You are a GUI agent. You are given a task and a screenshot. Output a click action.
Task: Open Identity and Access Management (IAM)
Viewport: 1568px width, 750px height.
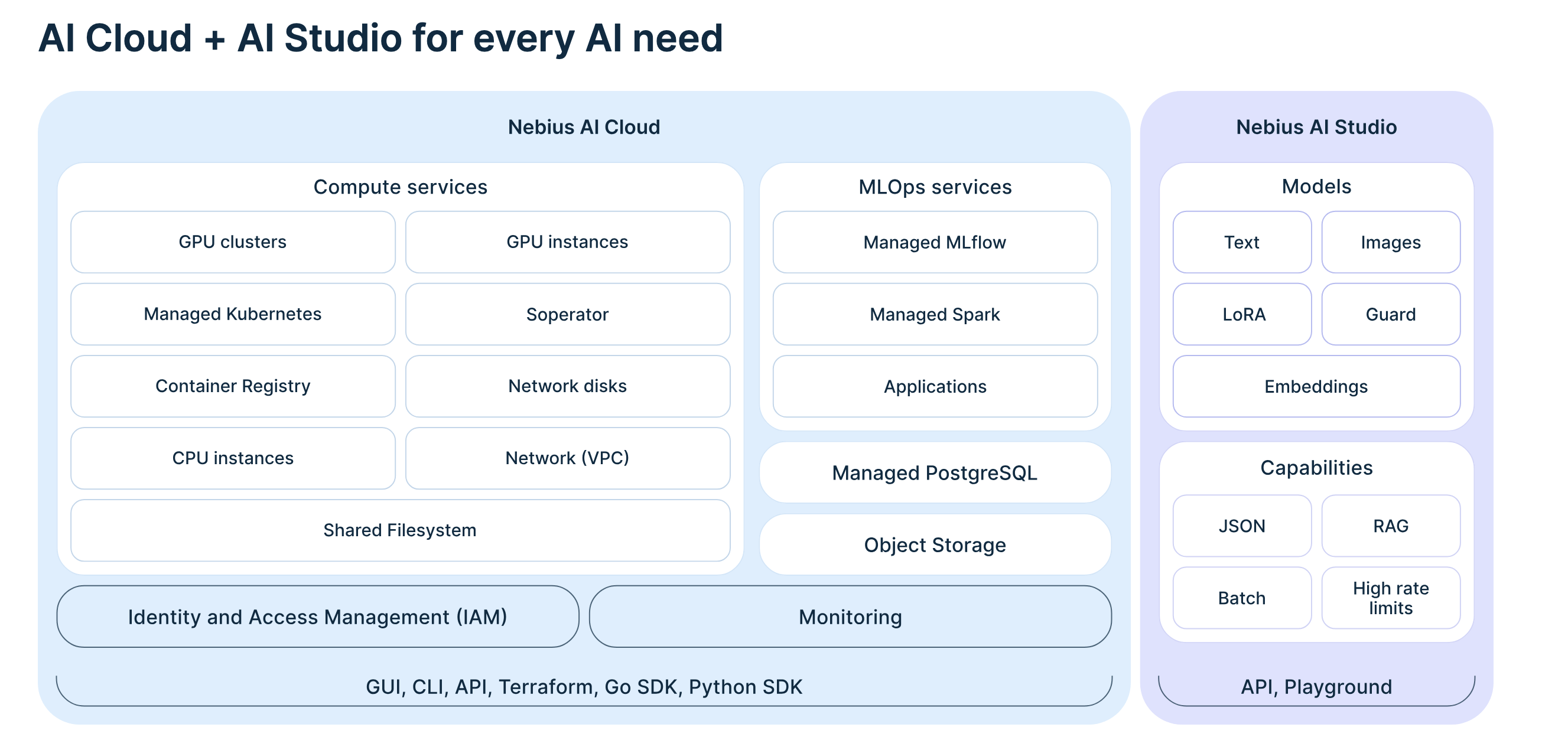click(317, 616)
